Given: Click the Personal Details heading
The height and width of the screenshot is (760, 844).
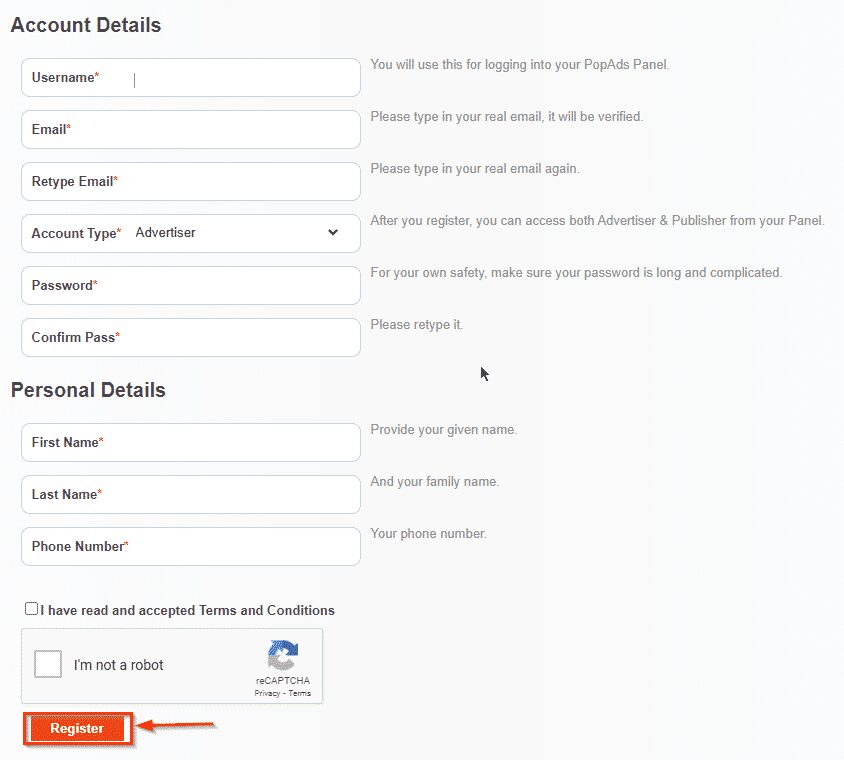Looking at the screenshot, I should [x=88, y=390].
